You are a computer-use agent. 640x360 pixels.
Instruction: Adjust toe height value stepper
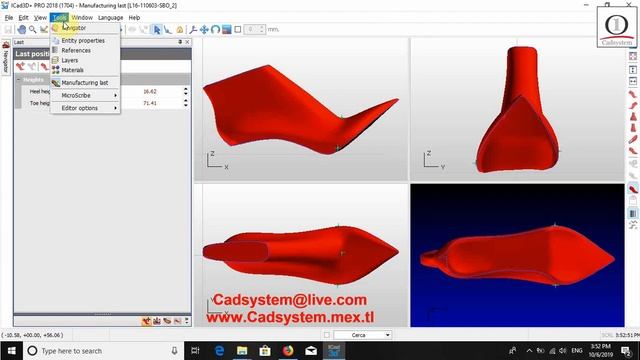pos(186,103)
